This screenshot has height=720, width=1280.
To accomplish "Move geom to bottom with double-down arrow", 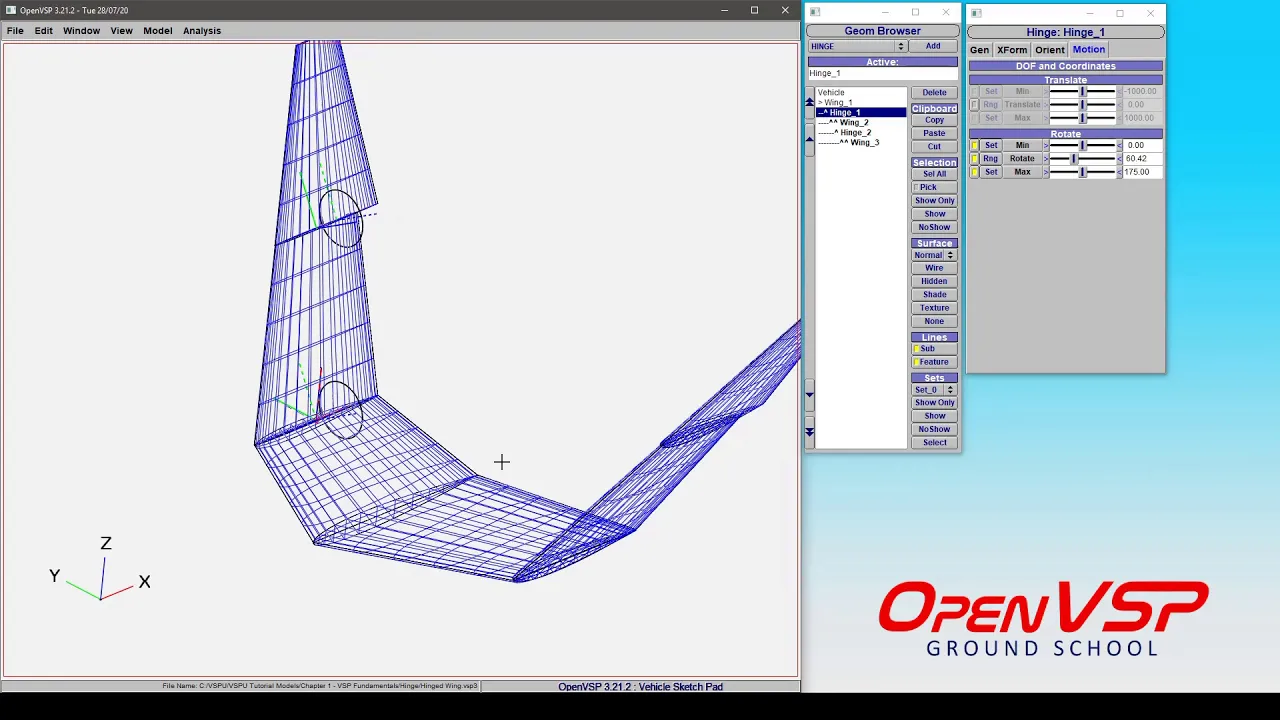I will 809,431.
